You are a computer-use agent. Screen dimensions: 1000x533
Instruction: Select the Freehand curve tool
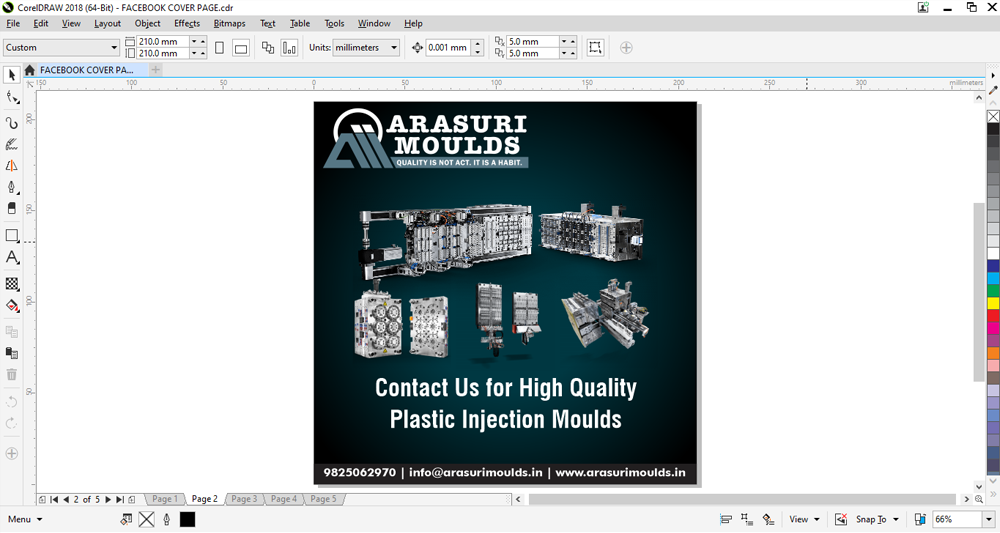tap(11, 122)
